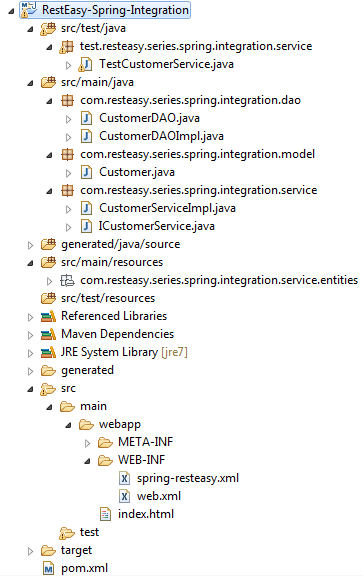Click the spring-resteasy.xml XML file icon

pos(125,478)
